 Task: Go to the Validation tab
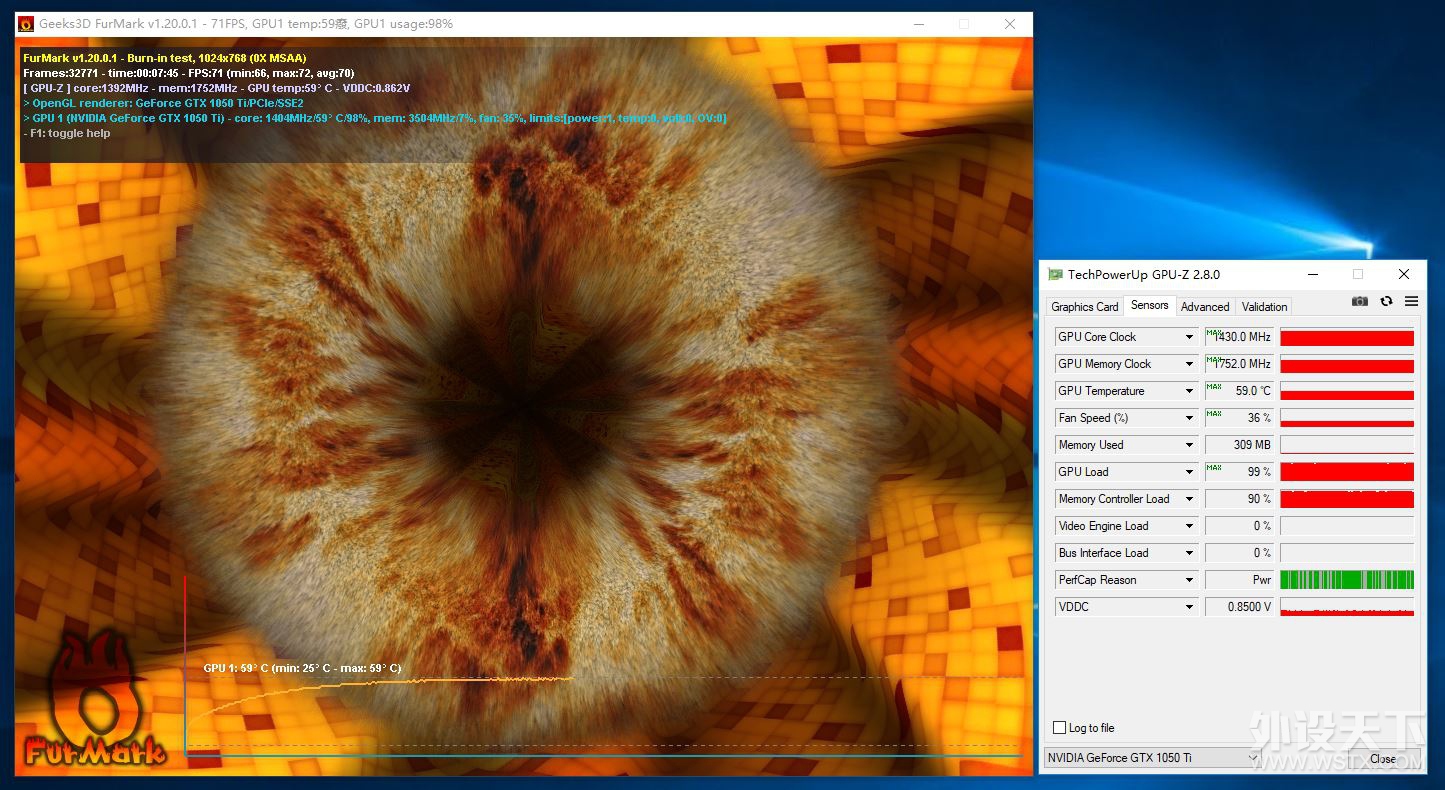click(1264, 307)
